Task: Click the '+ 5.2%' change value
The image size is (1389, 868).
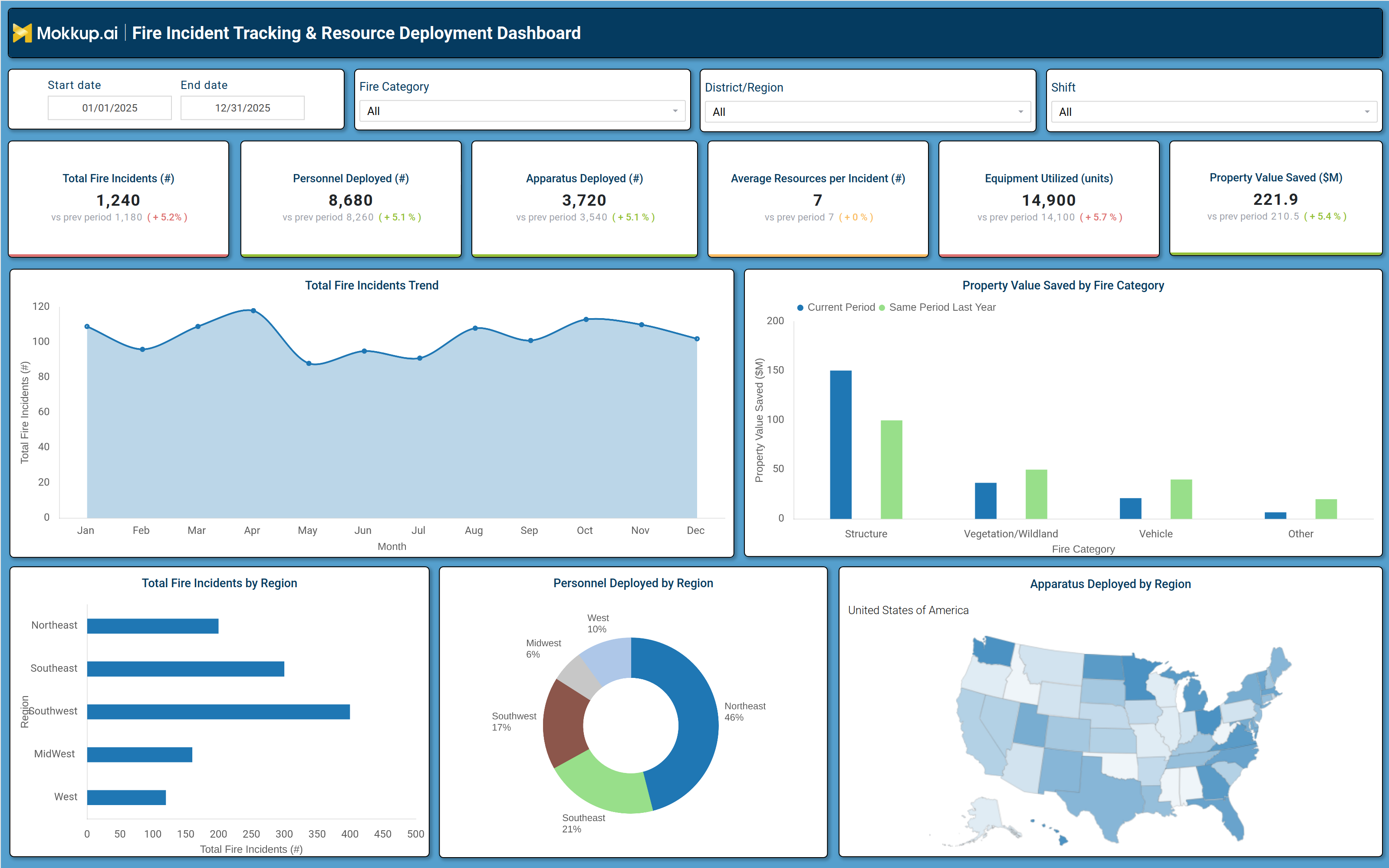Action: (167, 217)
